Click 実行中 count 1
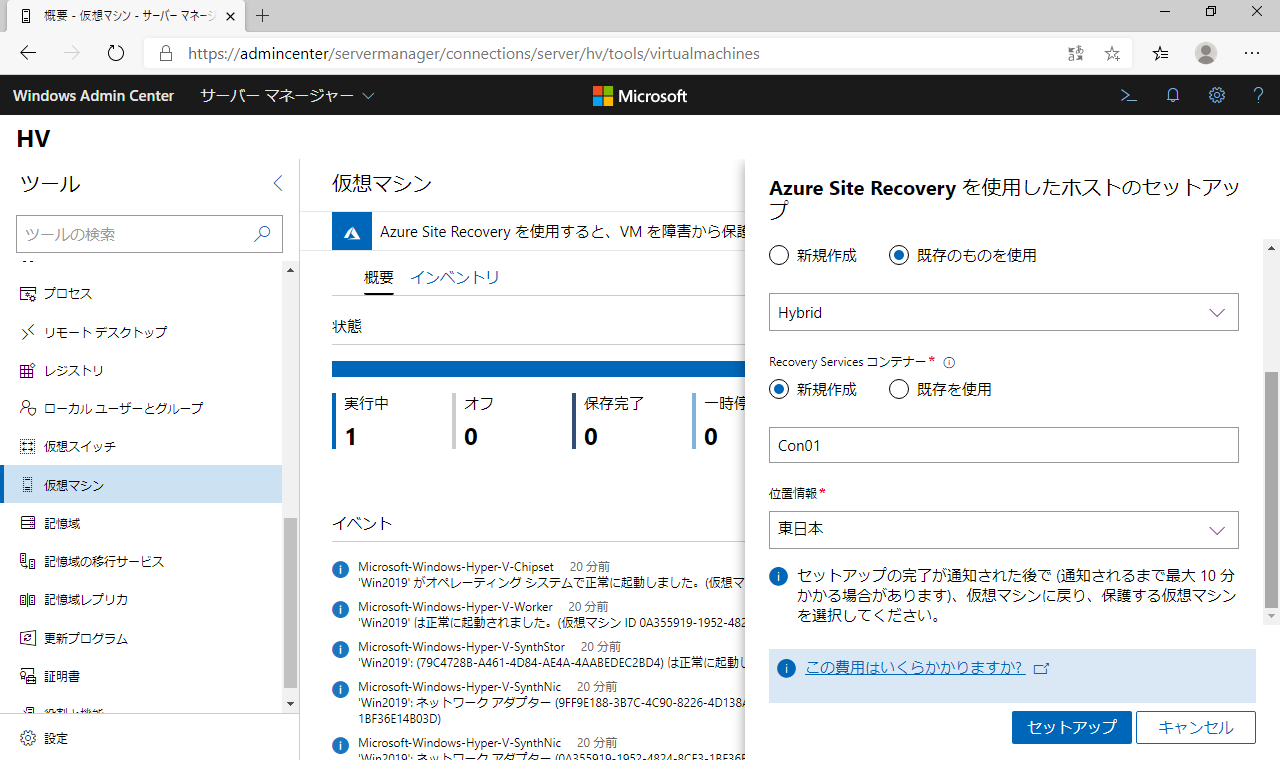The height and width of the screenshot is (760, 1280). click(x=351, y=437)
